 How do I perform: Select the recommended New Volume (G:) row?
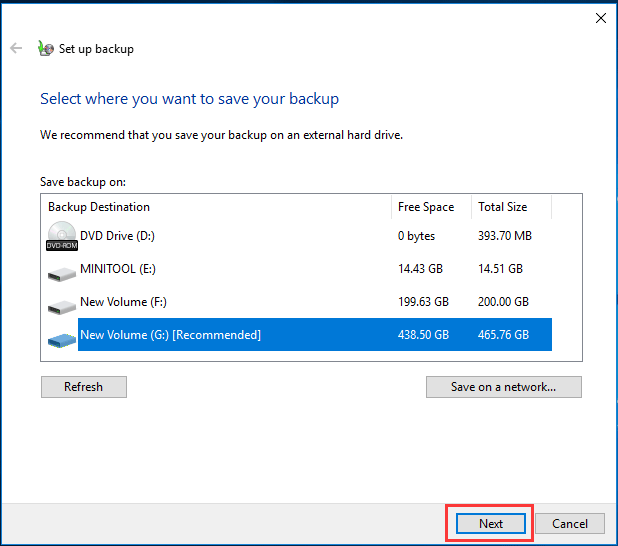[x=170, y=335]
